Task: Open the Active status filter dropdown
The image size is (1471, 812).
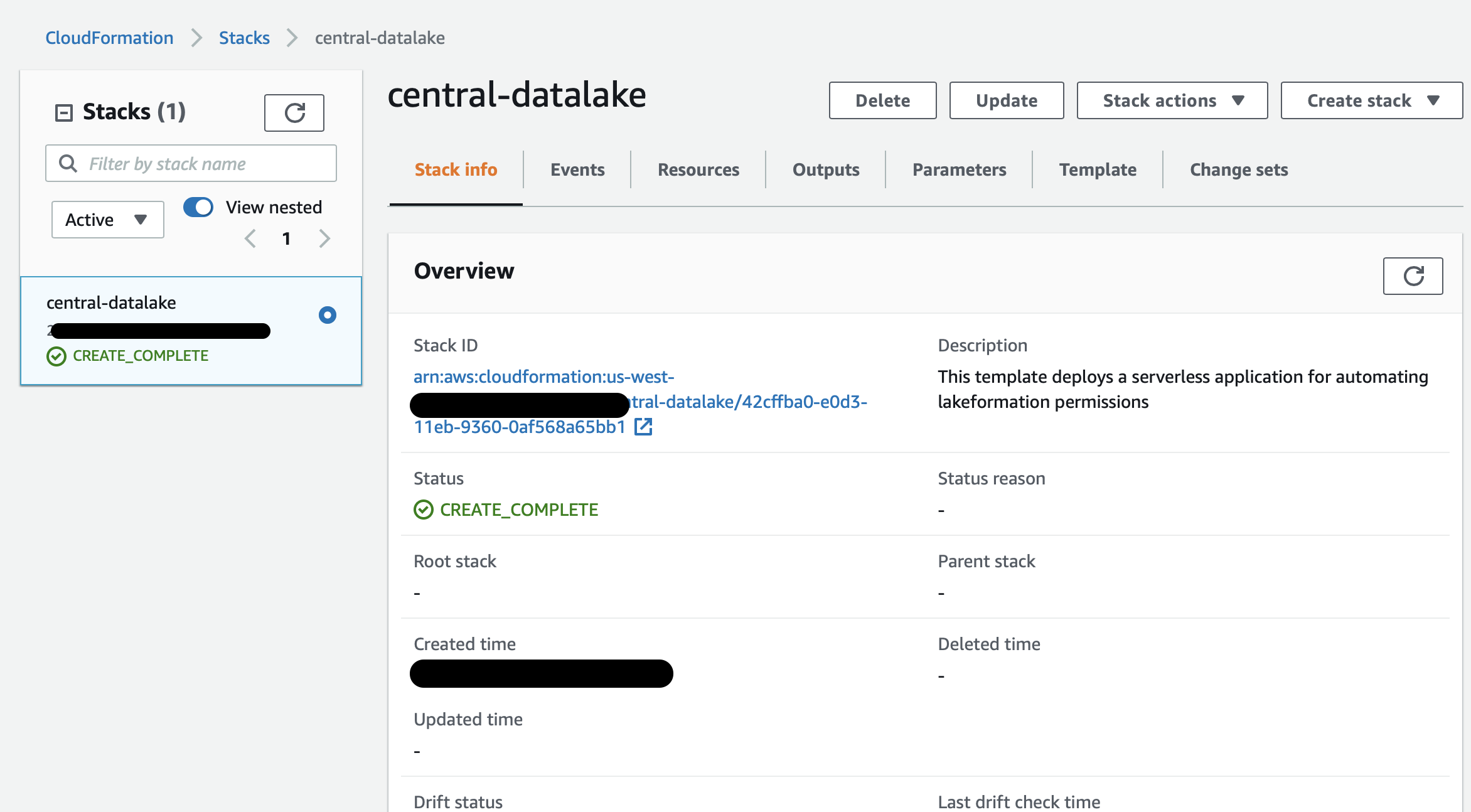Action: [107, 220]
